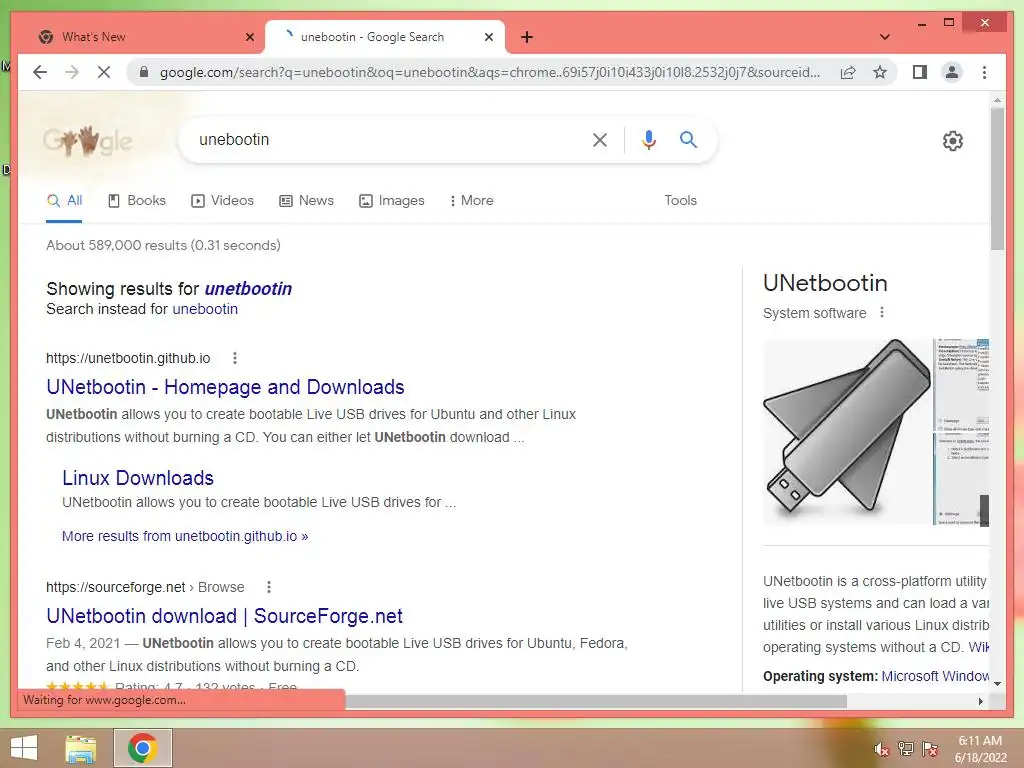Open options dots beside sourceforge.net result
This screenshot has width=1024, height=768.
tap(268, 587)
